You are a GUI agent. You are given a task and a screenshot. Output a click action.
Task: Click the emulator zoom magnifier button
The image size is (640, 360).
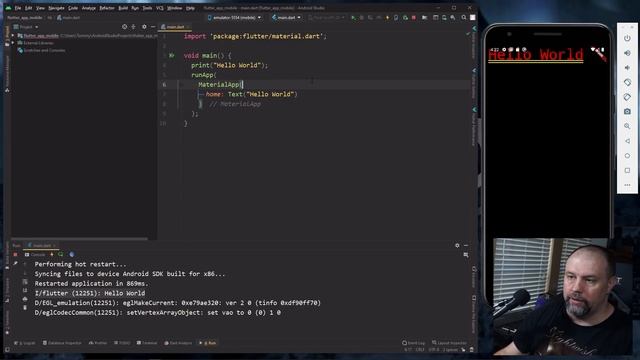(x=627, y=126)
